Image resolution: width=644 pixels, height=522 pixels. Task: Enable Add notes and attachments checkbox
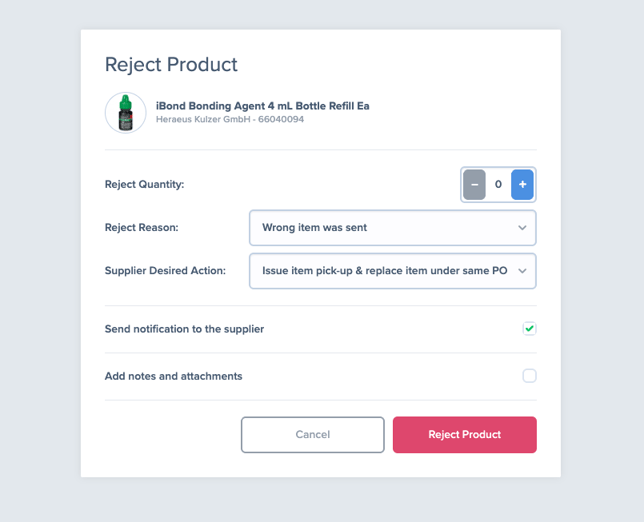(x=529, y=376)
